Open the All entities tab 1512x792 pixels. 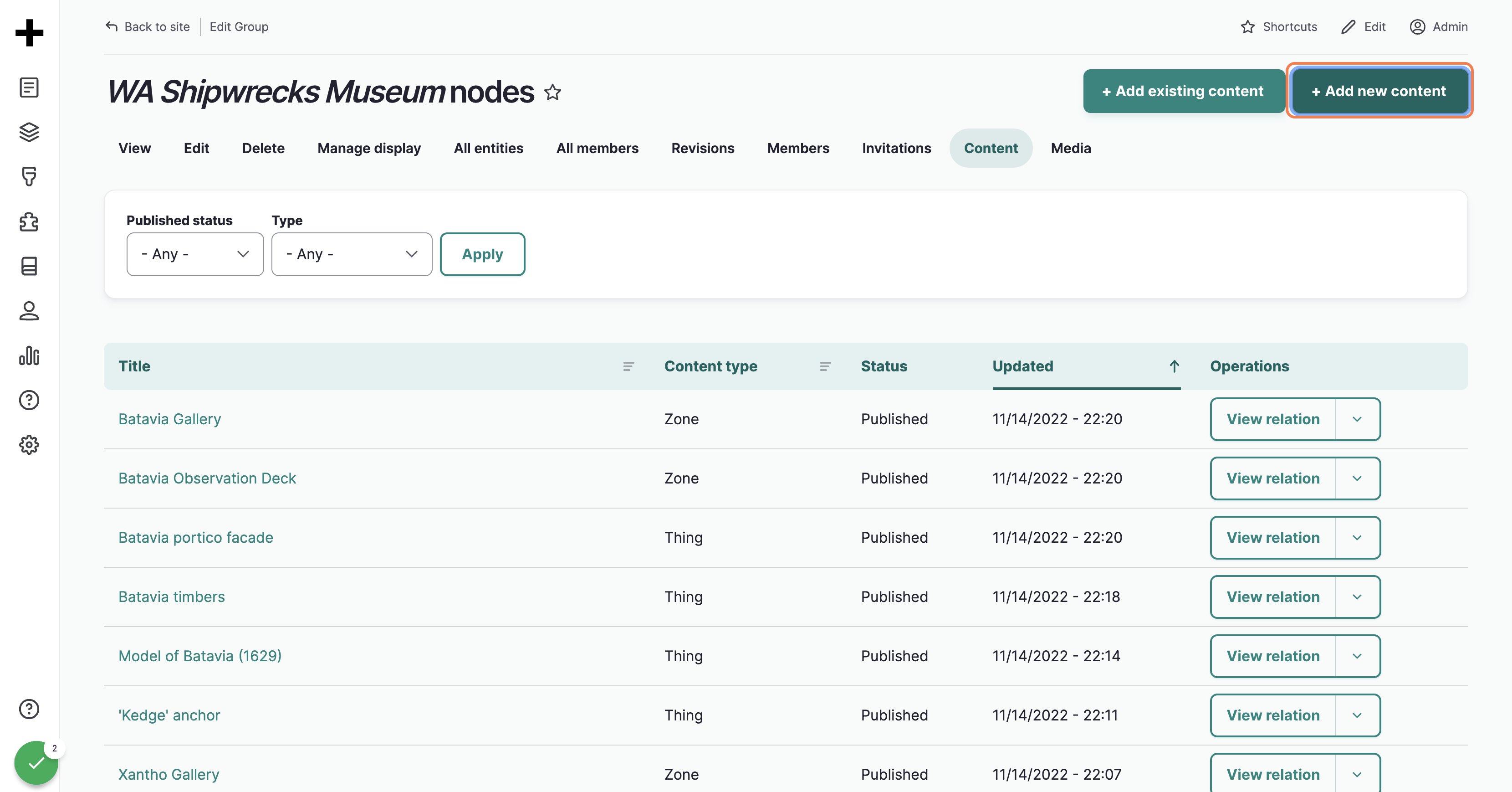(488, 148)
